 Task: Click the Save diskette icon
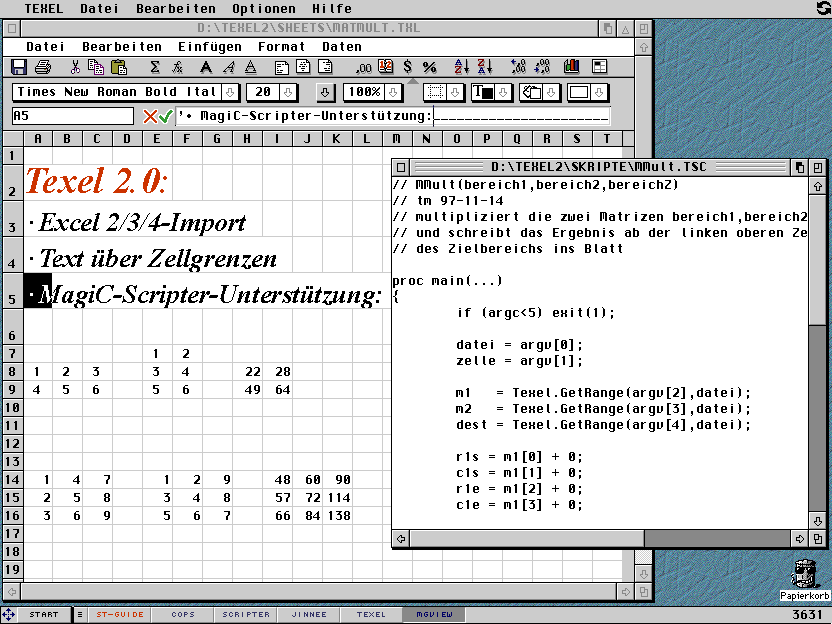click(x=19, y=67)
